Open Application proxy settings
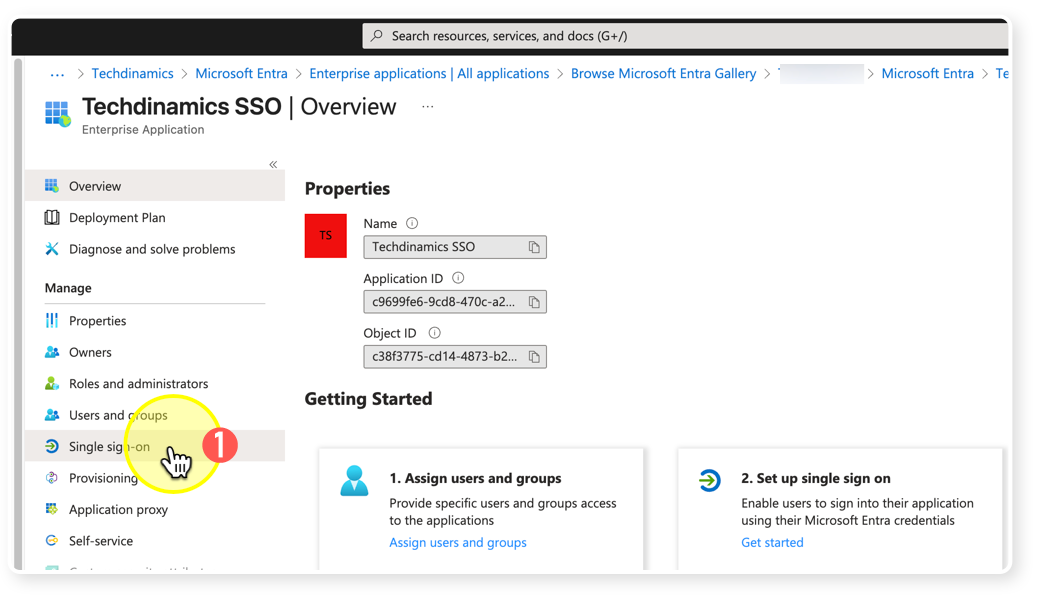Image resolution: width=1046 pixels, height=611 pixels. tap(155, 509)
